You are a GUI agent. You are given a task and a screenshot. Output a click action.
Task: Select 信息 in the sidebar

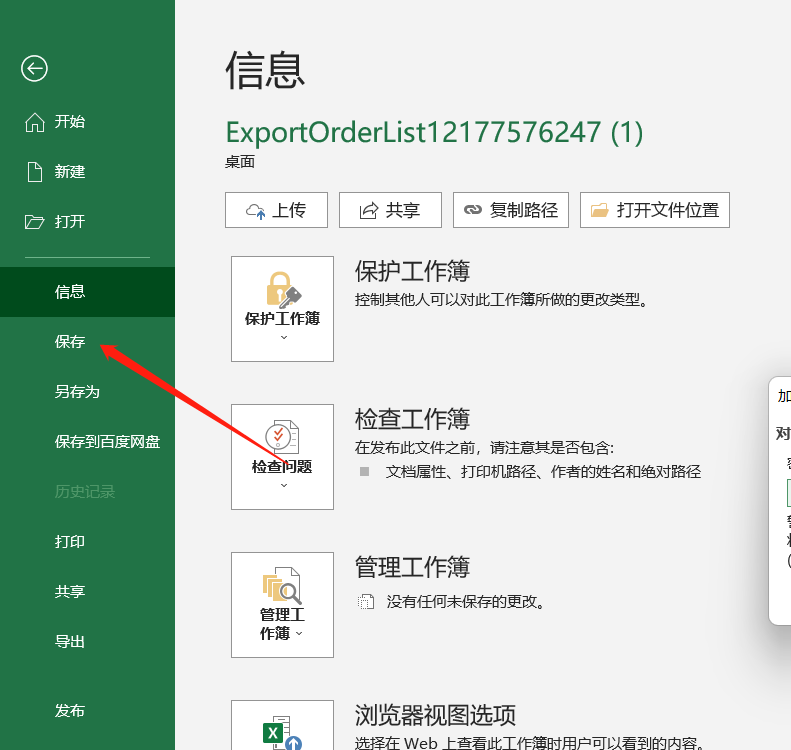pos(70,292)
